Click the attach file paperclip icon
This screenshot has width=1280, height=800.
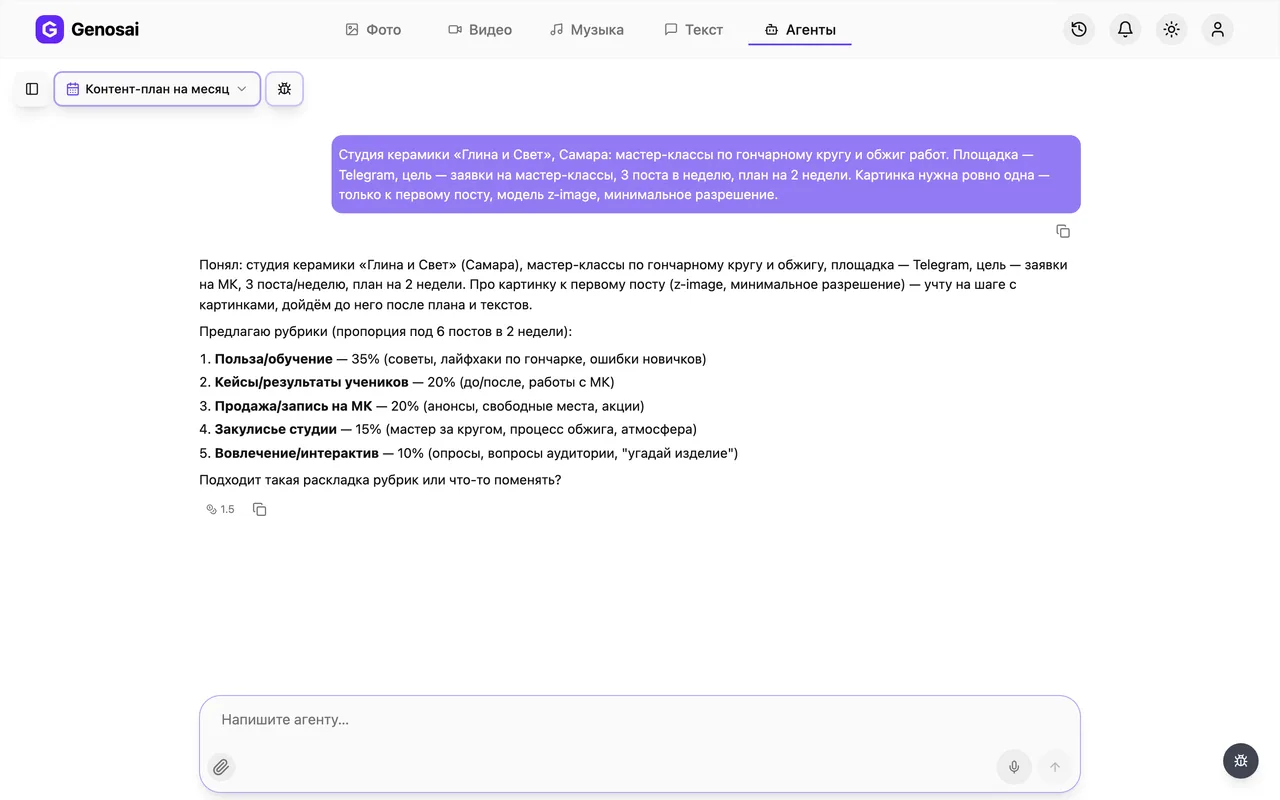(221, 767)
